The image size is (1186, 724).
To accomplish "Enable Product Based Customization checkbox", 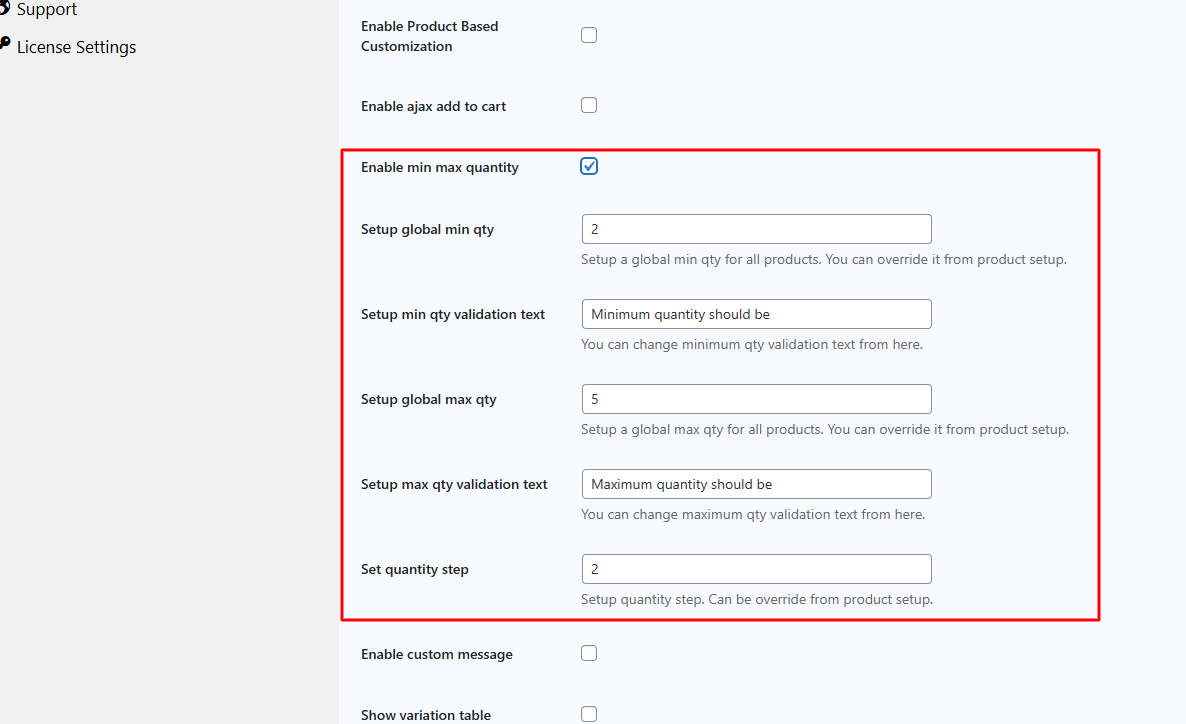I will click(589, 35).
